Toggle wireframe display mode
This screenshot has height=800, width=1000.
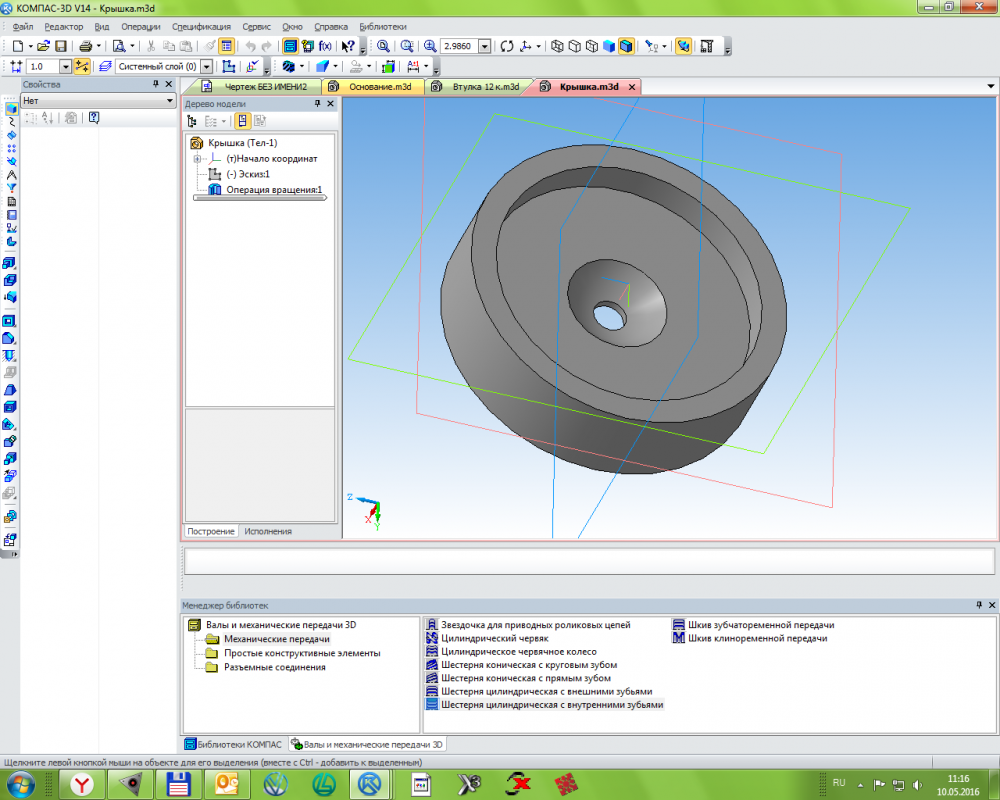pos(557,46)
